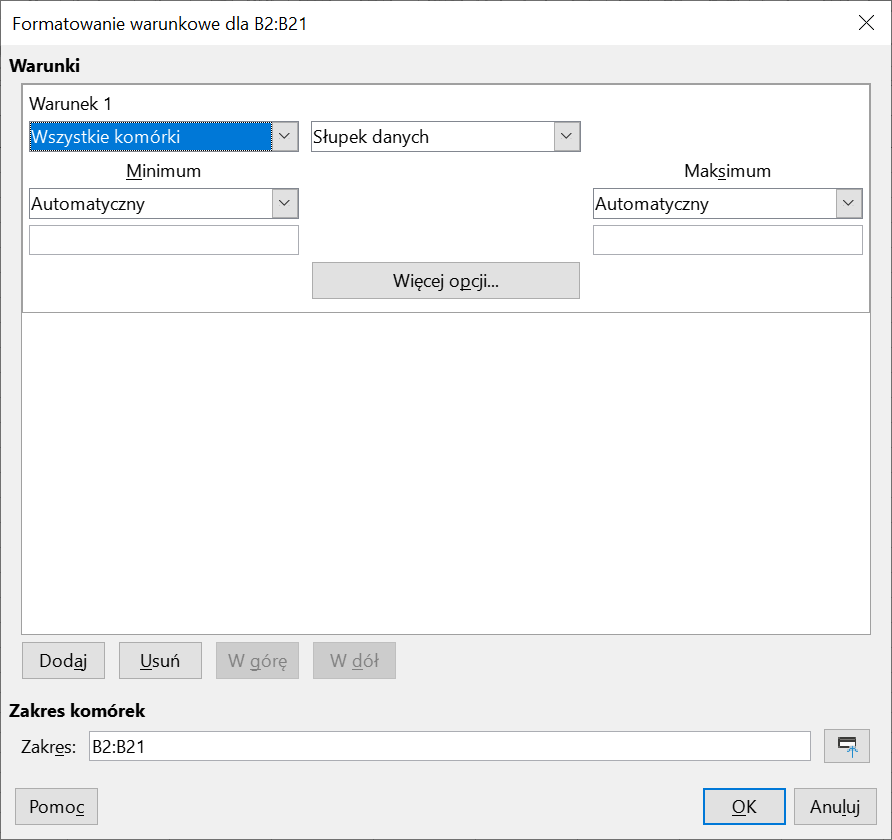Click the Zakres field containing B2:B21
The image size is (892, 840).
pos(449,746)
